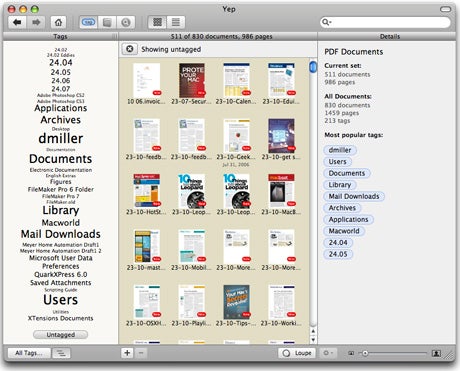460x371 pixels.
Task: Switch to thumbnail grid view
Action: point(157,22)
